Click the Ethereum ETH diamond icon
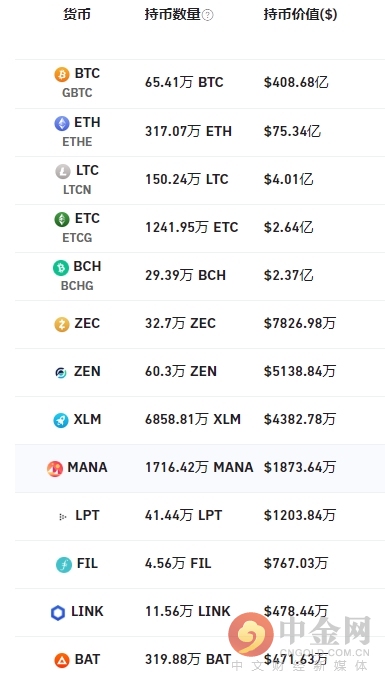The width and height of the screenshot is (385, 684). click(62, 123)
